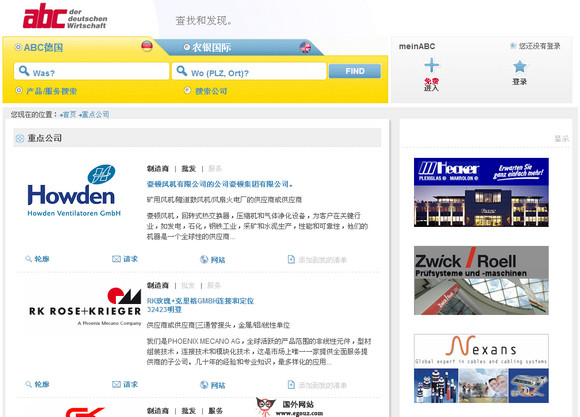Click the meinABC heading
This screenshot has height=417, width=580.
coord(417,46)
